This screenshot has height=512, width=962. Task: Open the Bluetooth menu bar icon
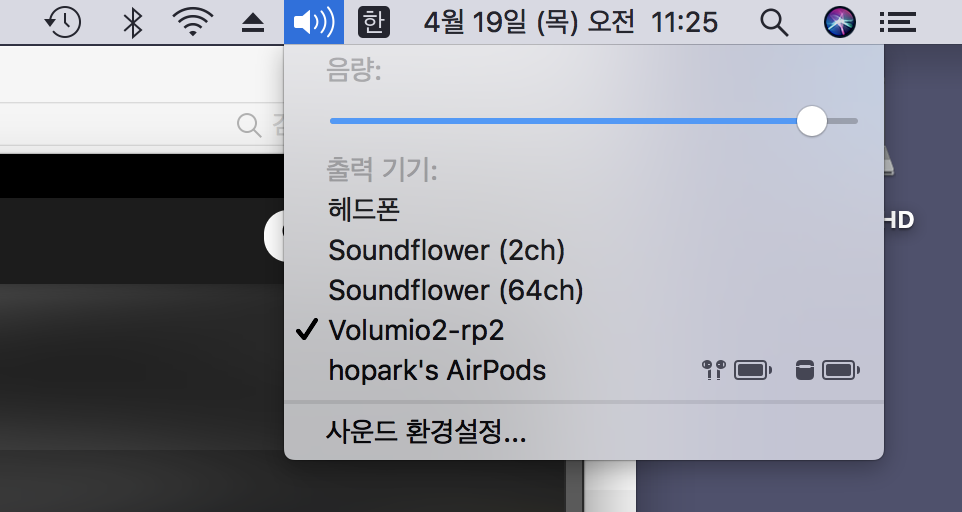pos(133,22)
